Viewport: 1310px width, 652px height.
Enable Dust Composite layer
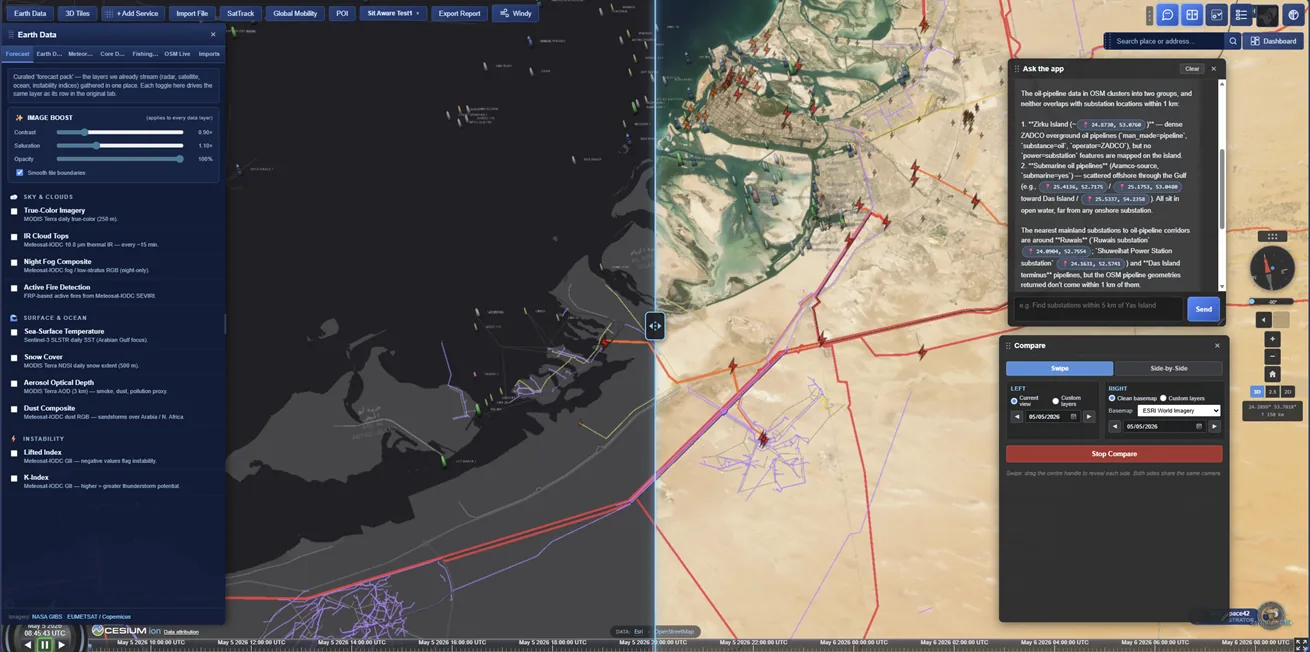pyautogui.click(x=14, y=409)
